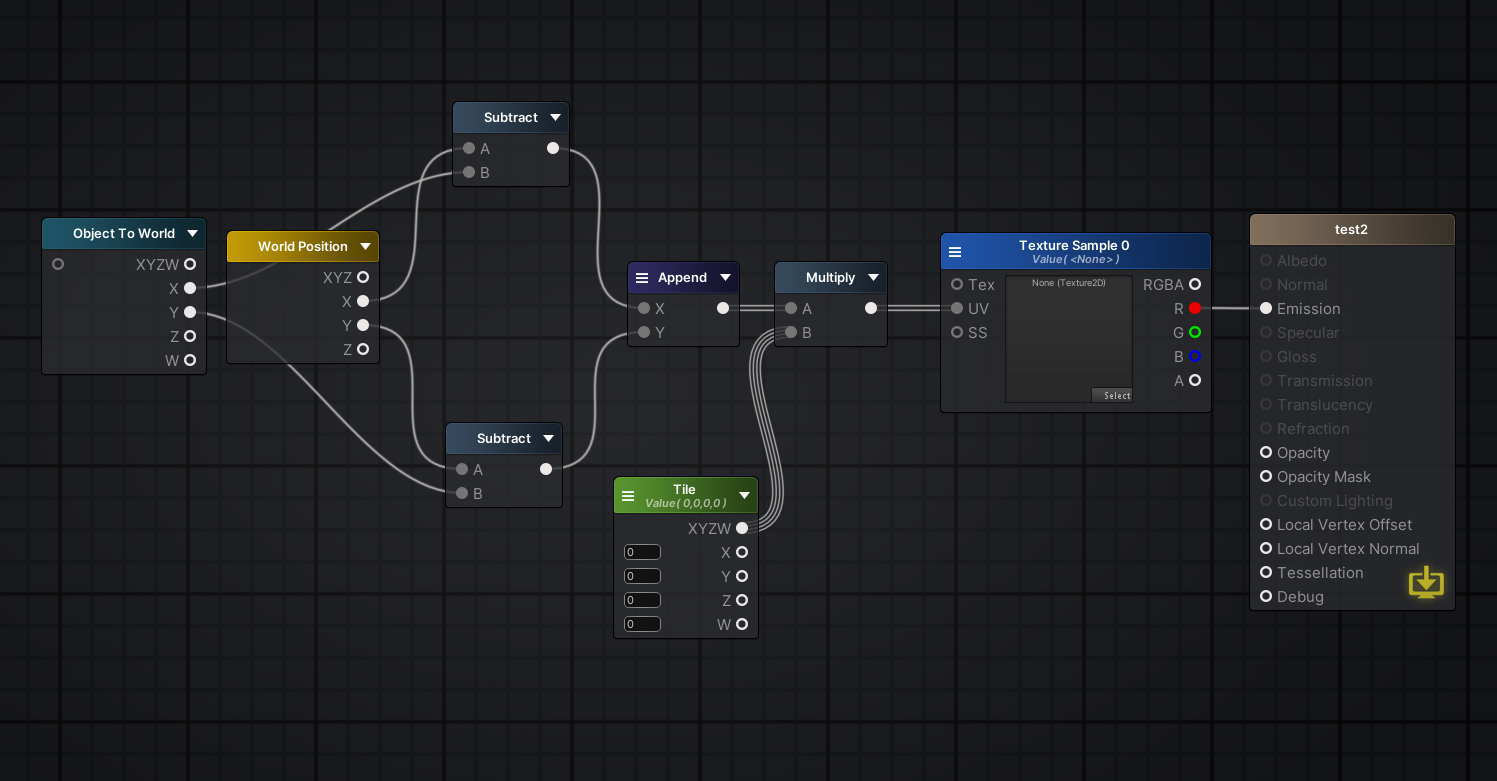1497x781 pixels.
Task: Click the Opacity Mask input port
Action: pyautogui.click(x=1266, y=477)
